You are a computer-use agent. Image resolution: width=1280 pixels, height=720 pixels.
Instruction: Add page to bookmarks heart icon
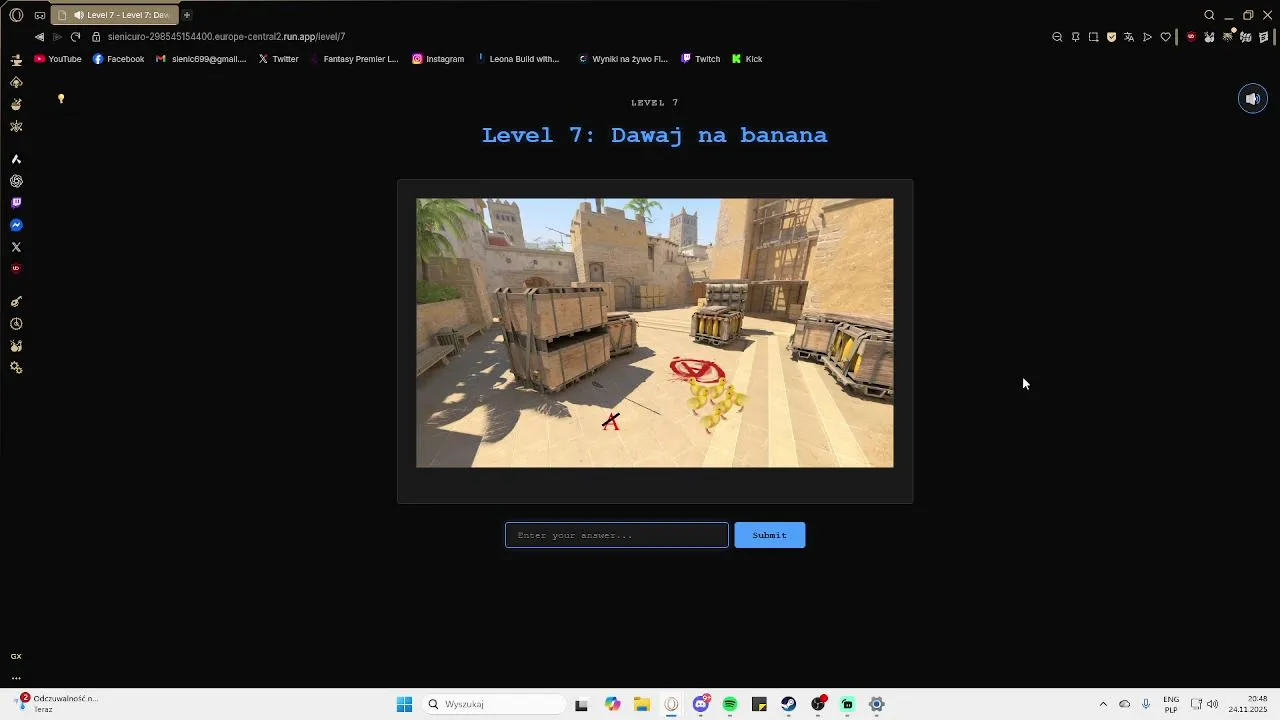coord(1165,37)
